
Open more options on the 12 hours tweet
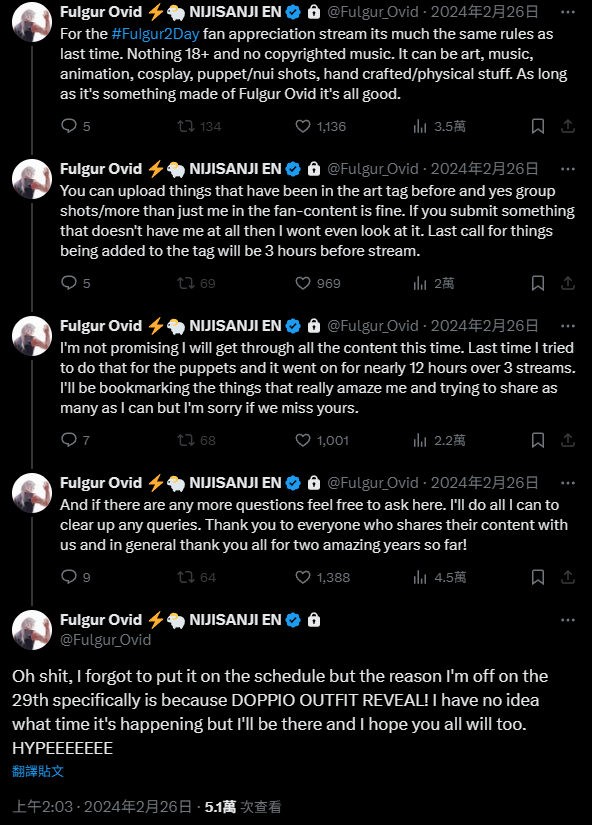tap(568, 326)
